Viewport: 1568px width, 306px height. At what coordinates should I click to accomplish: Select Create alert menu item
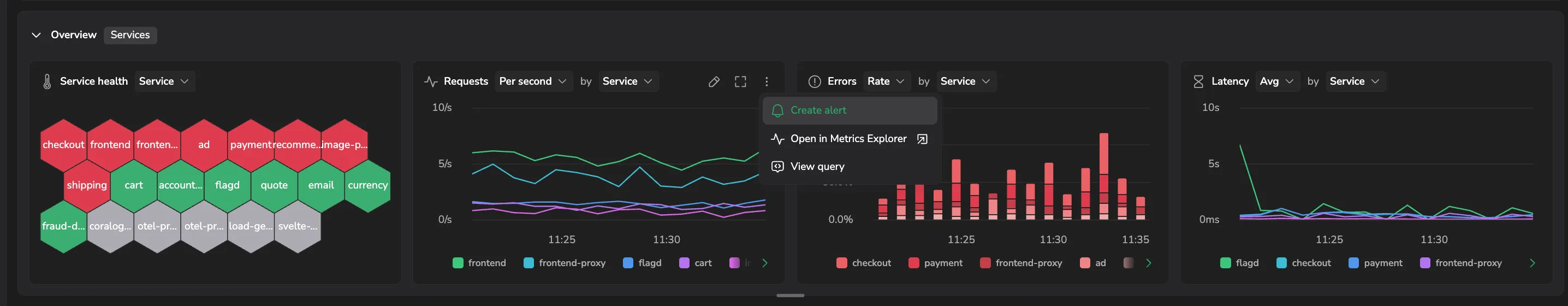pyautogui.click(x=850, y=110)
